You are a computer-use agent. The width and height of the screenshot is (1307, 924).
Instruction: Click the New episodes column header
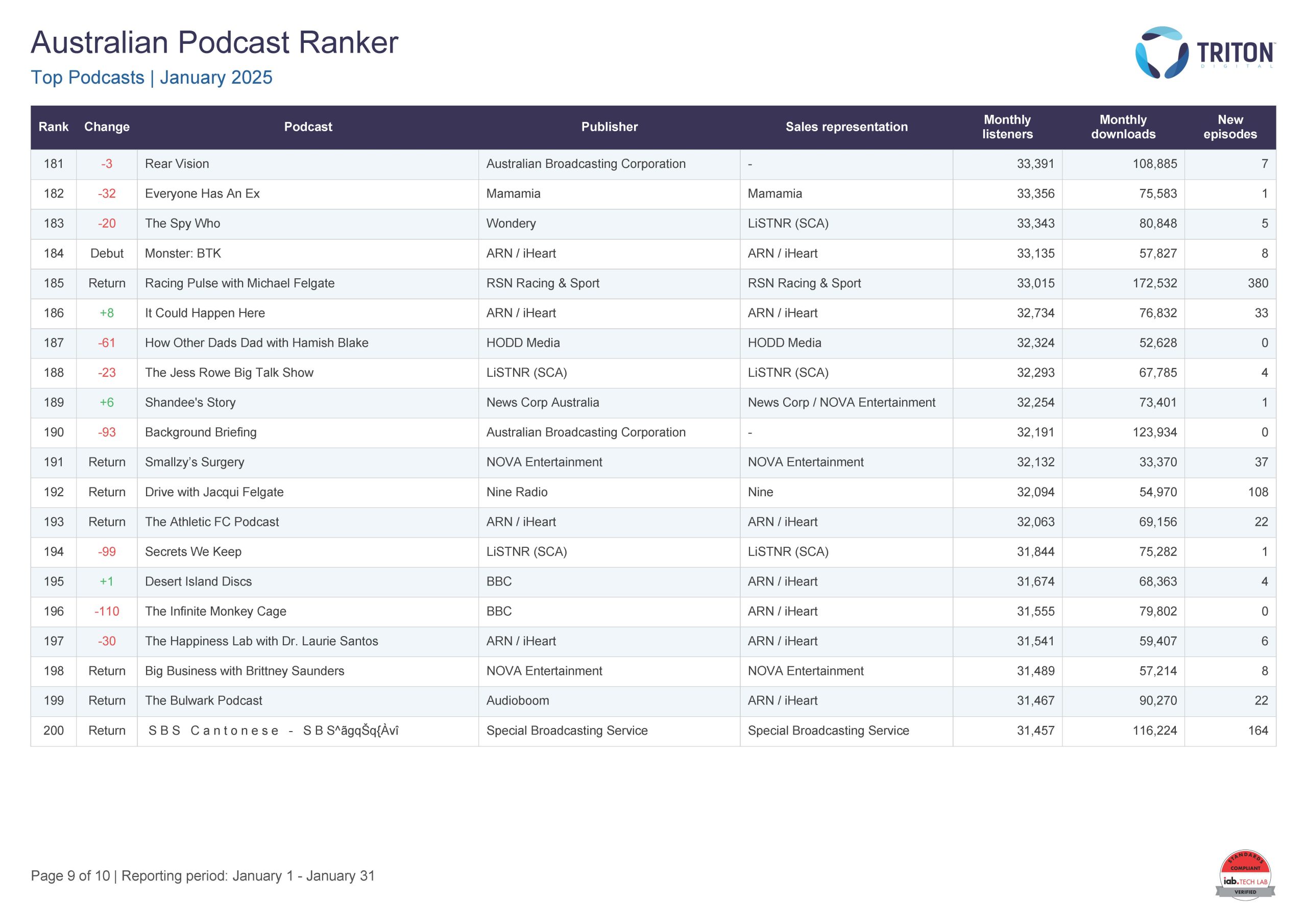coord(1229,127)
